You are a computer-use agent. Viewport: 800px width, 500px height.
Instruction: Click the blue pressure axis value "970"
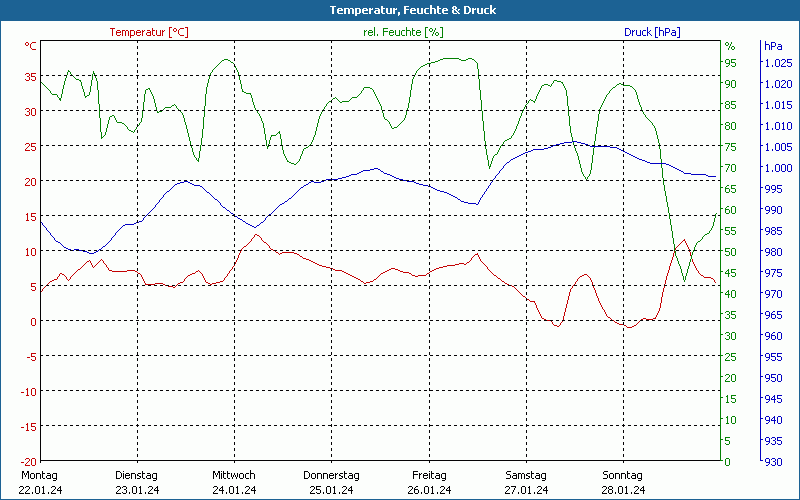[x=773, y=294]
